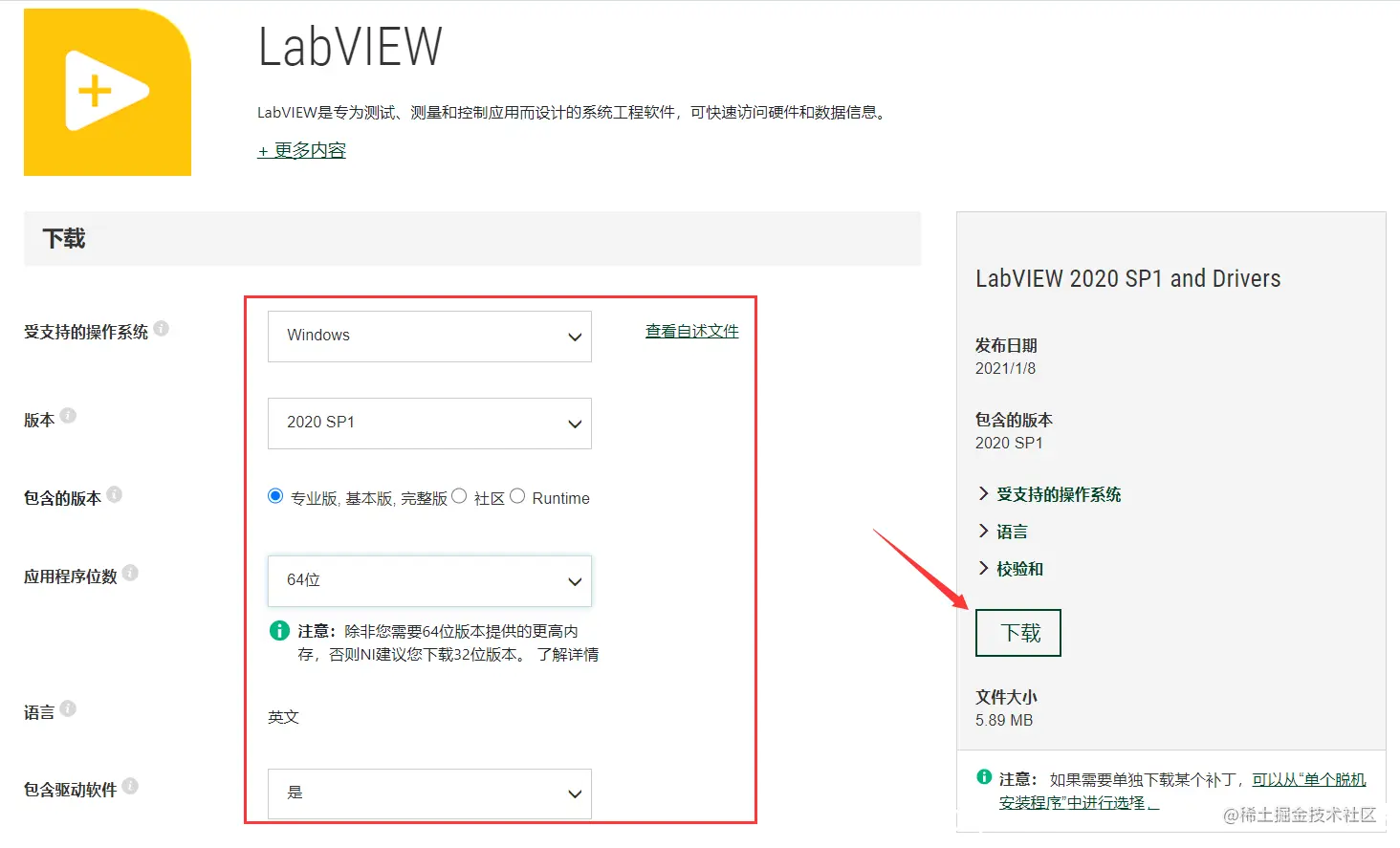Open the 查看自述文件 readme link

click(x=692, y=332)
